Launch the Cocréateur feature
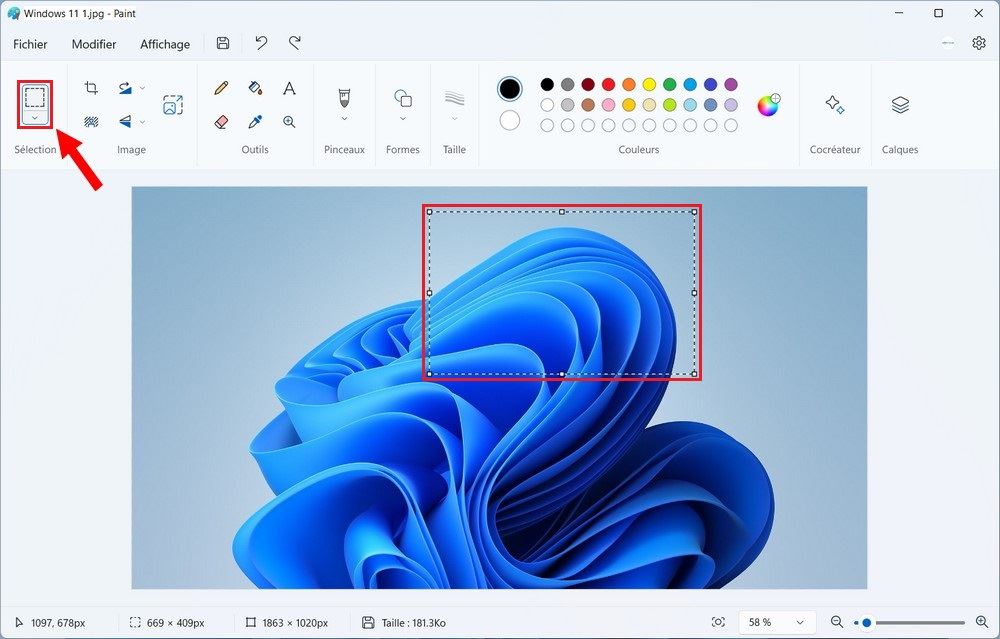Screen dimensions: 1000x639 [x=834, y=104]
